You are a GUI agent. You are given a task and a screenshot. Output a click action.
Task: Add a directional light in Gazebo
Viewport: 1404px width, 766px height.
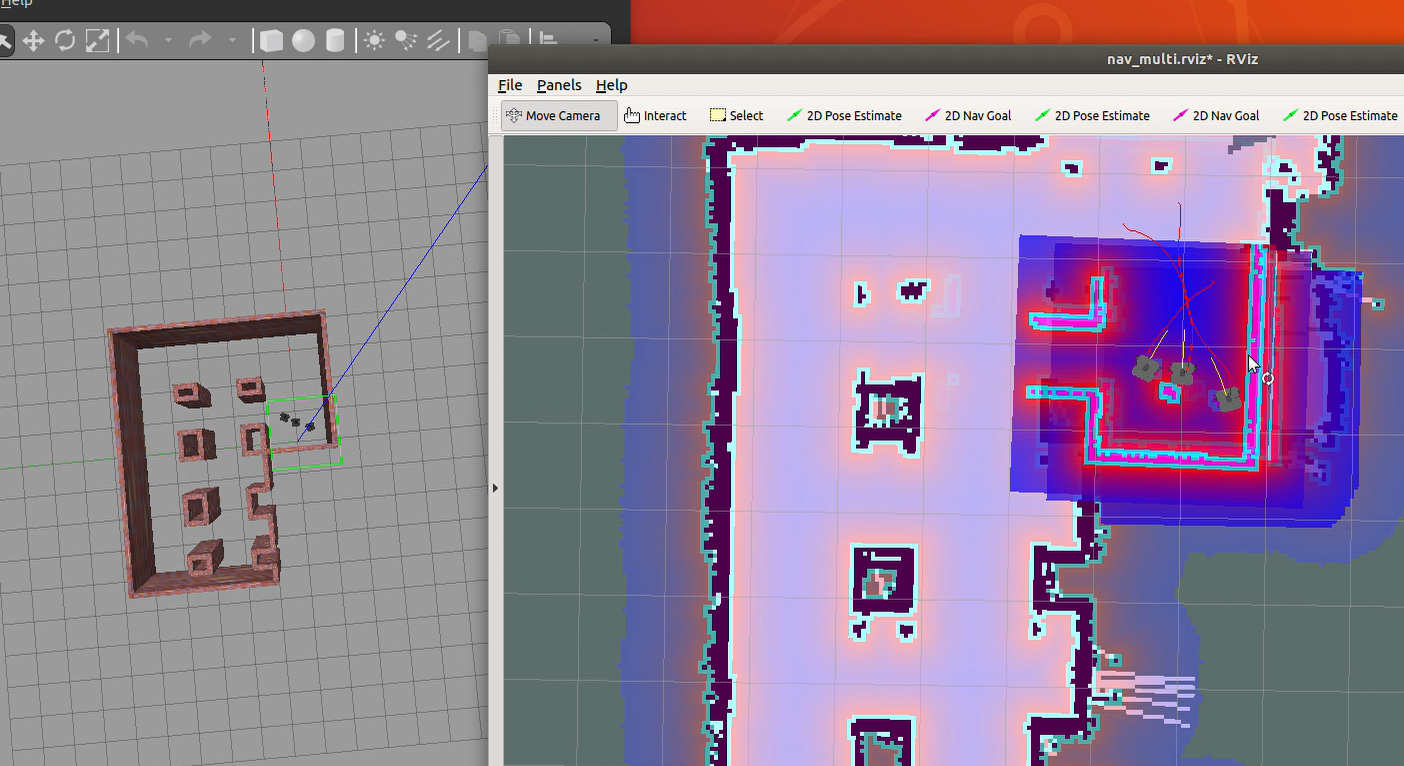click(438, 41)
